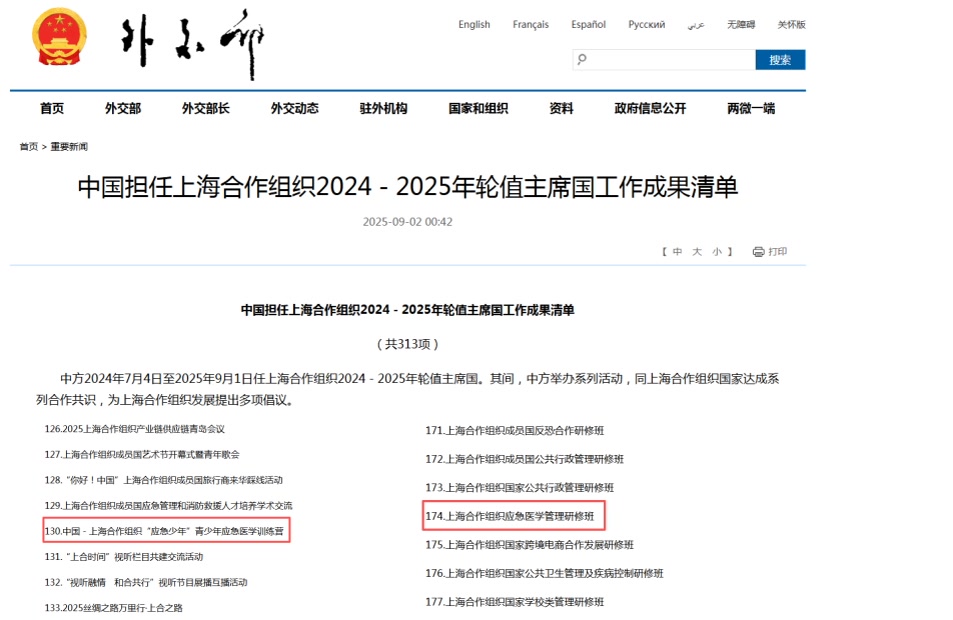Open the 驻外机构 navigation menu
This screenshot has height=620, width=953.
[383, 109]
